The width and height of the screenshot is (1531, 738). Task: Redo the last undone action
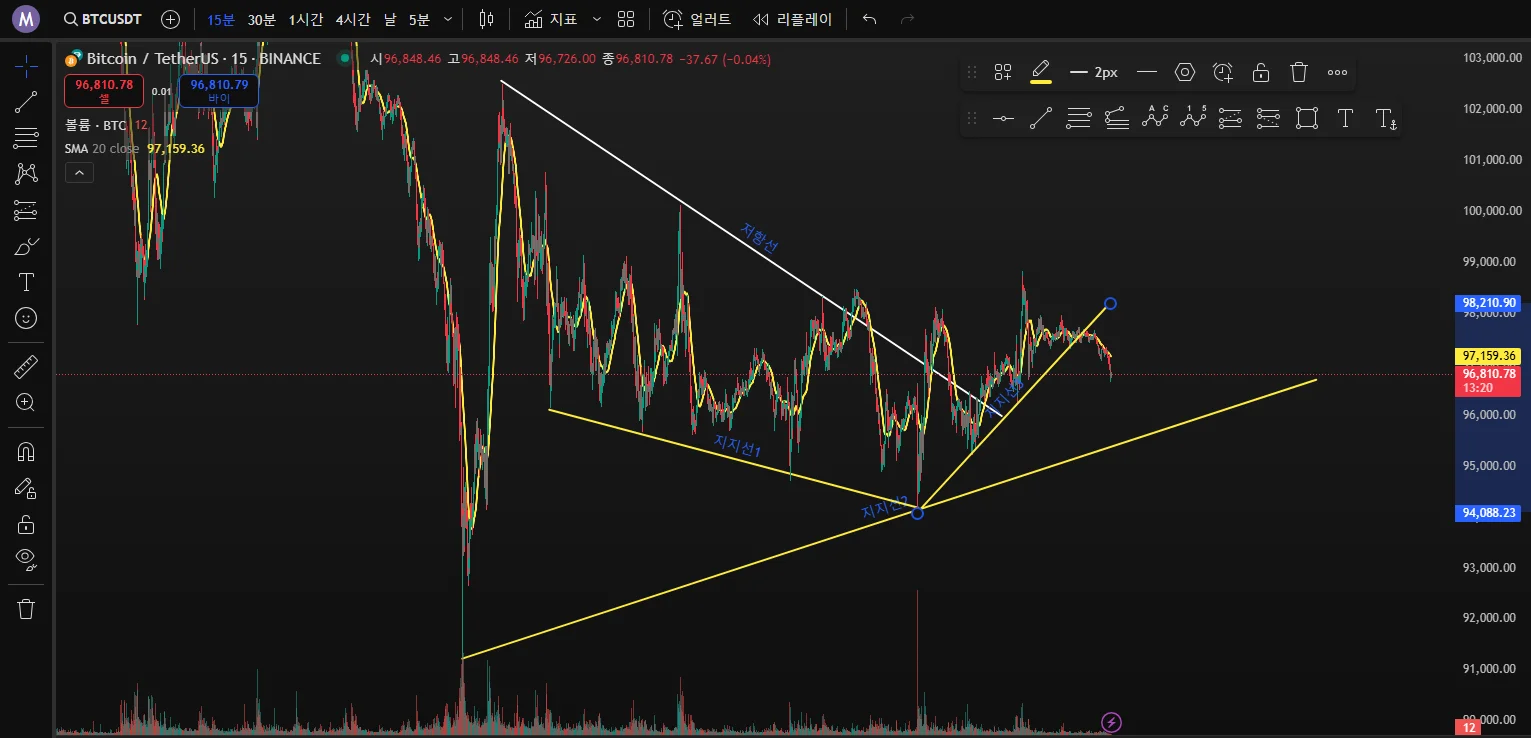907,19
